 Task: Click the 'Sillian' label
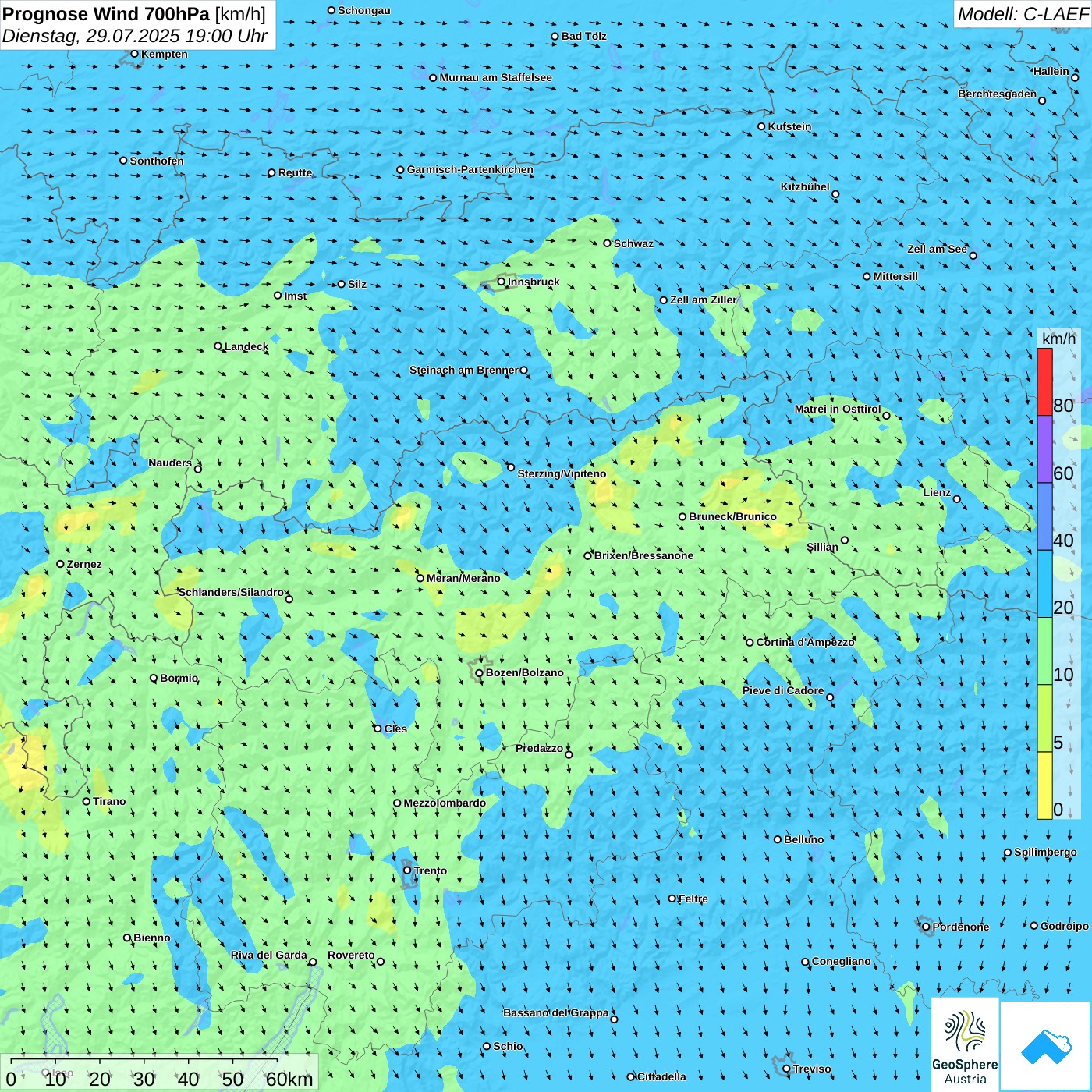point(822,547)
